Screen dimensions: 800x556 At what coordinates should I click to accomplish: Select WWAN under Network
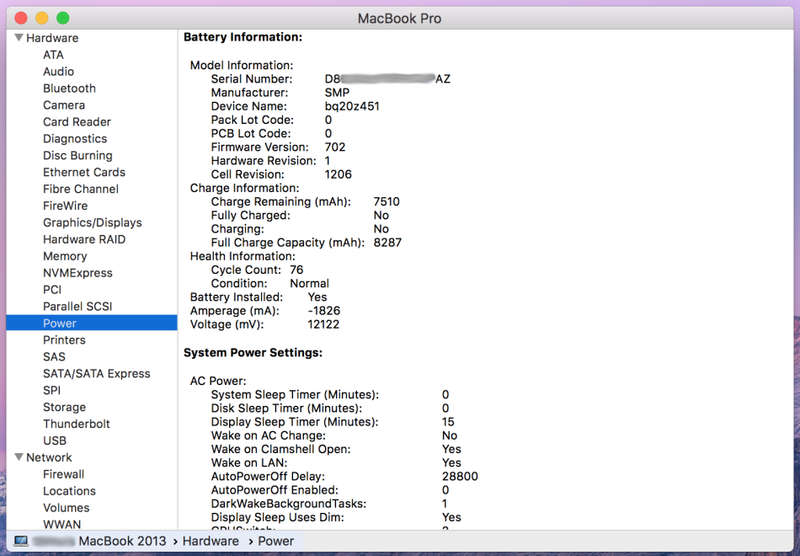[62, 524]
